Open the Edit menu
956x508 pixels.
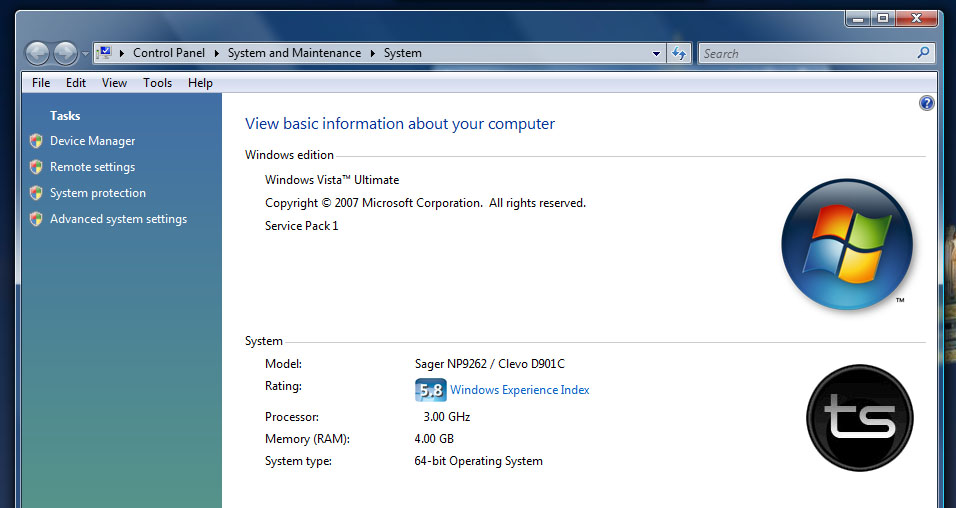pos(76,83)
